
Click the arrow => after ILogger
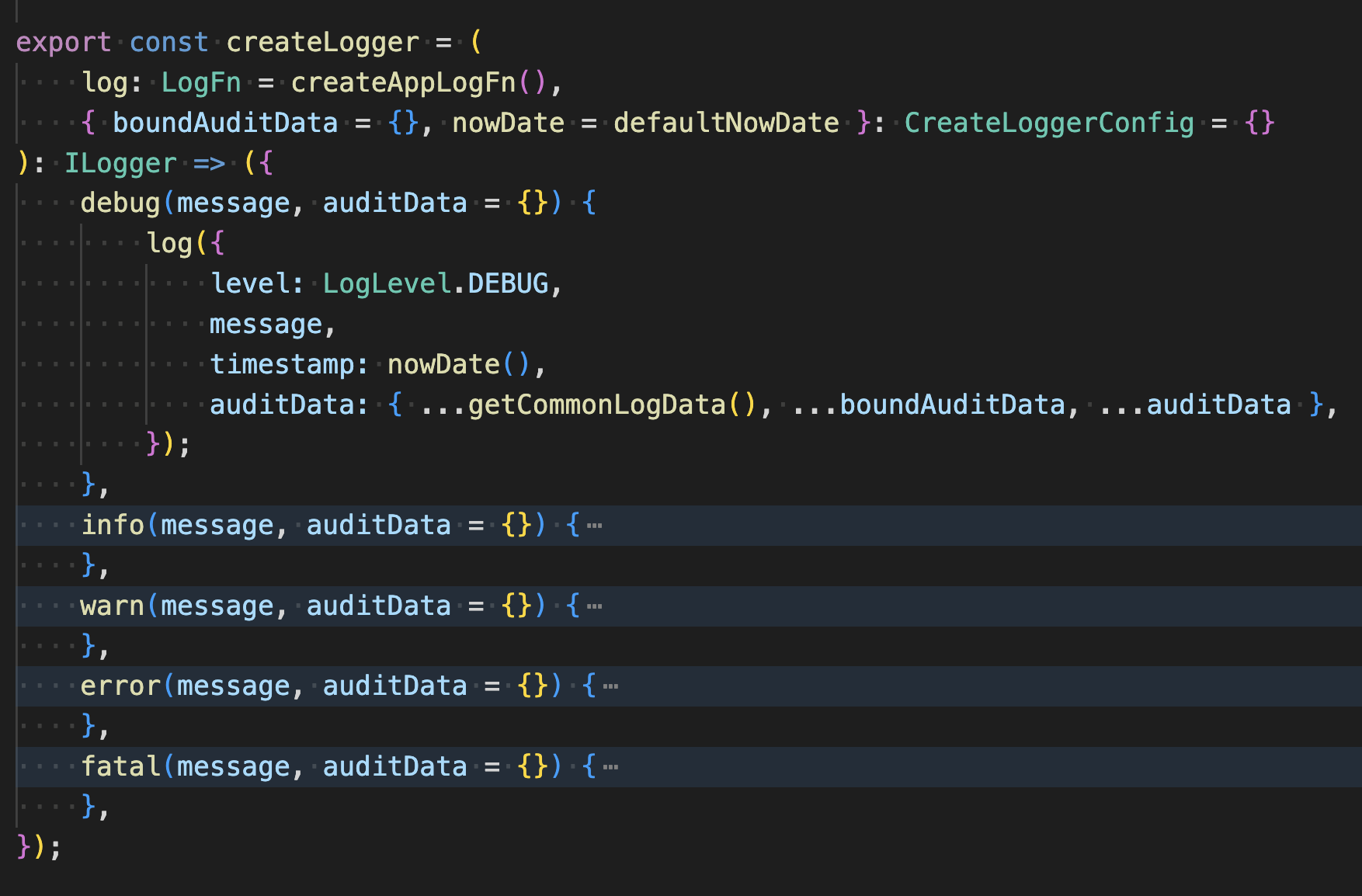209,163
